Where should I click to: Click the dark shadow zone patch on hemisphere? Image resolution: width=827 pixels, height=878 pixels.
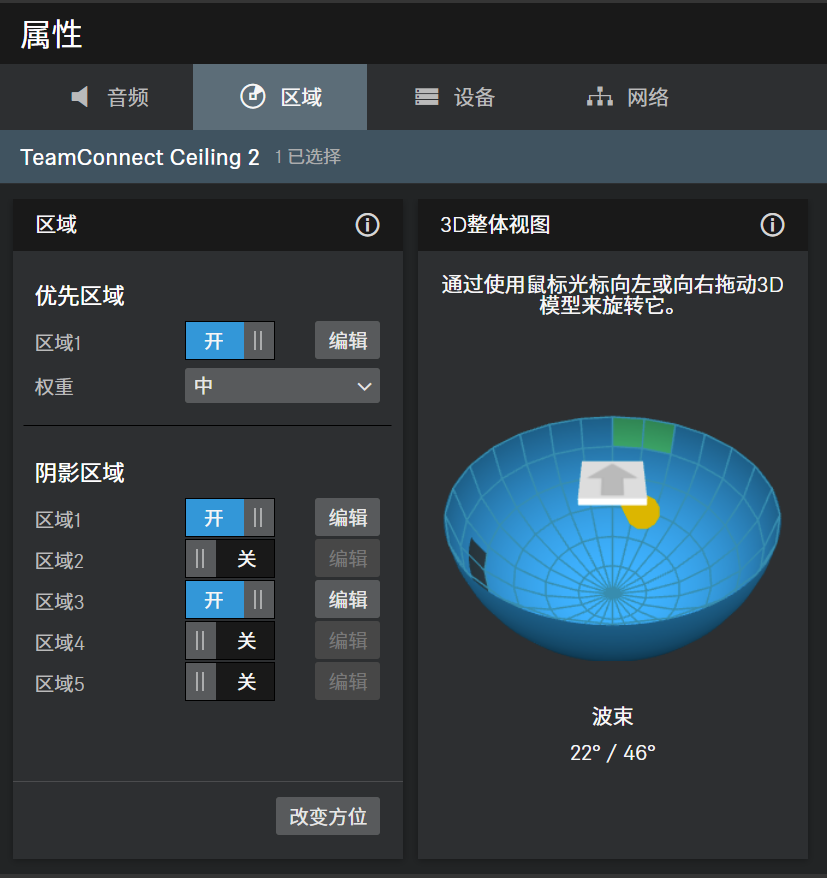pyautogui.click(x=477, y=562)
